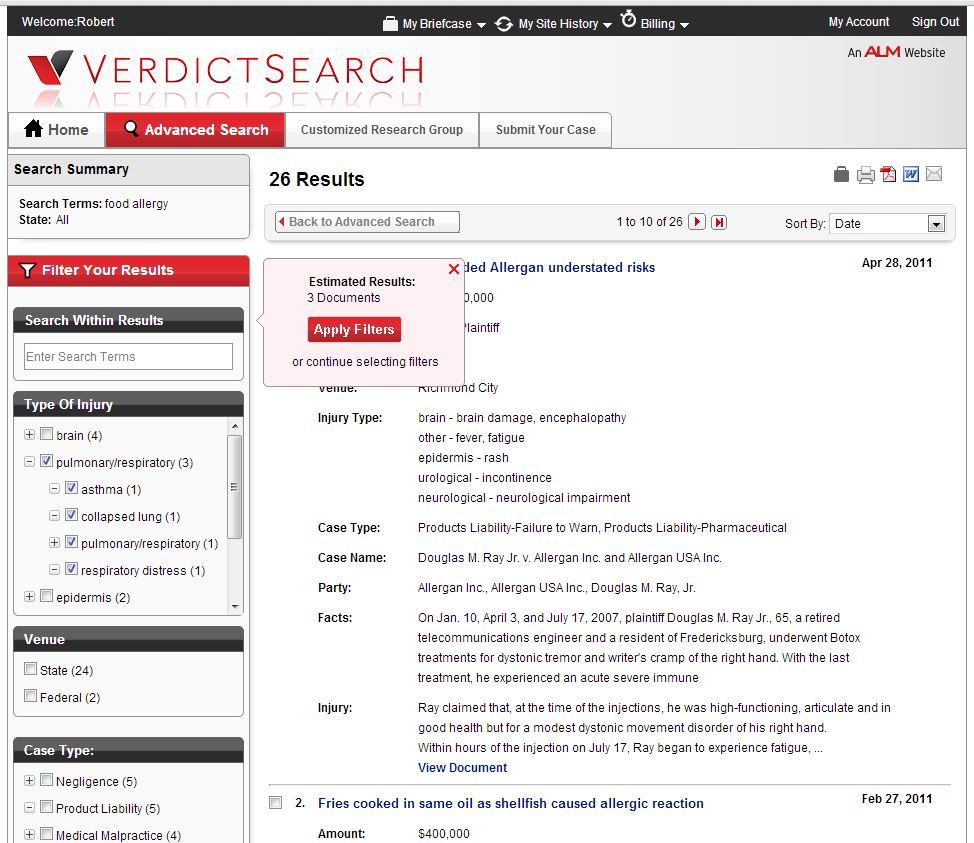974x843 pixels.
Task: Uncheck the respiratory distress checkbox
Action: click(x=71, y=569)
